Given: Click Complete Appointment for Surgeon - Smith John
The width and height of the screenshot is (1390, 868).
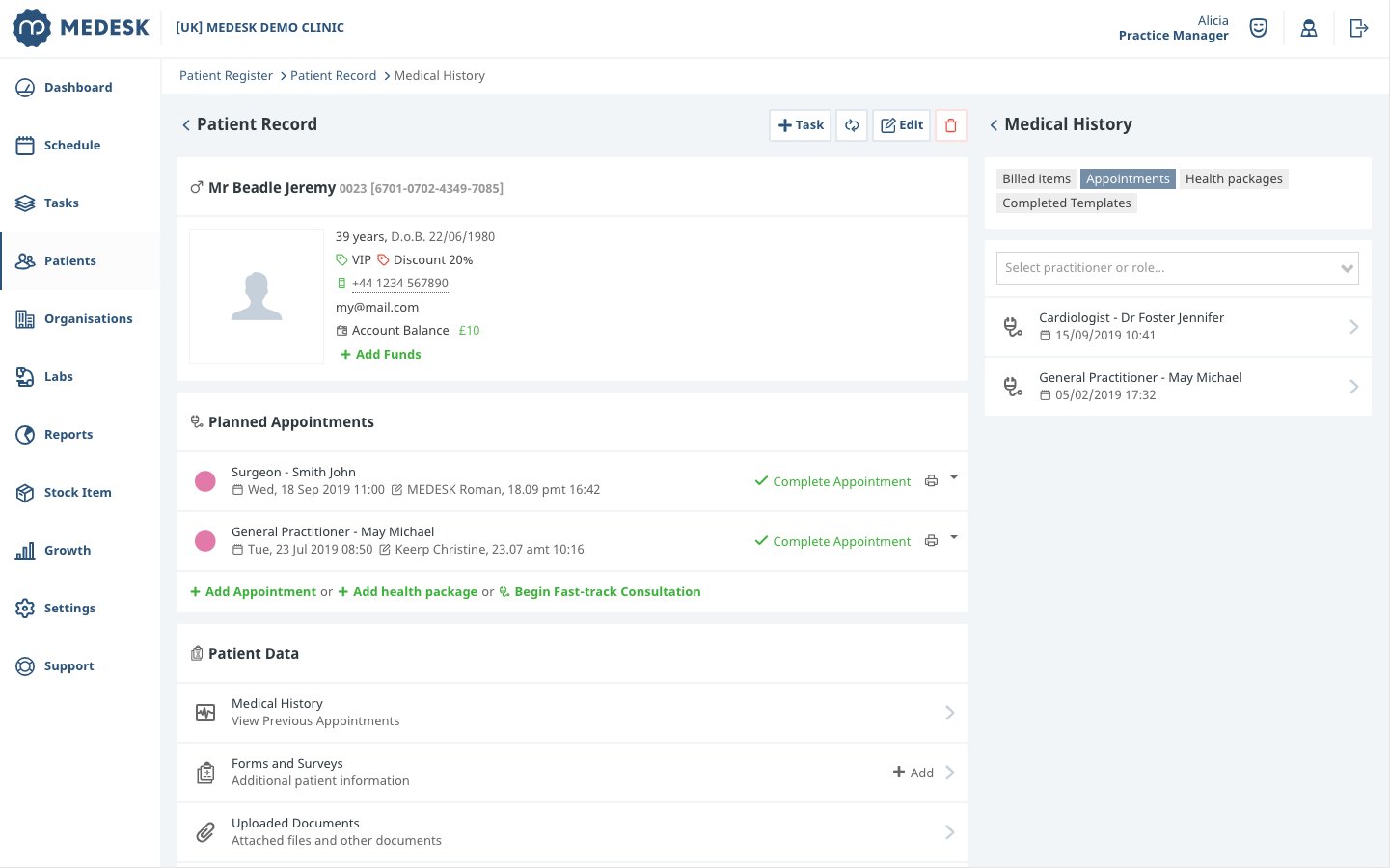Looking at the screenshot, I should (841, 481).
